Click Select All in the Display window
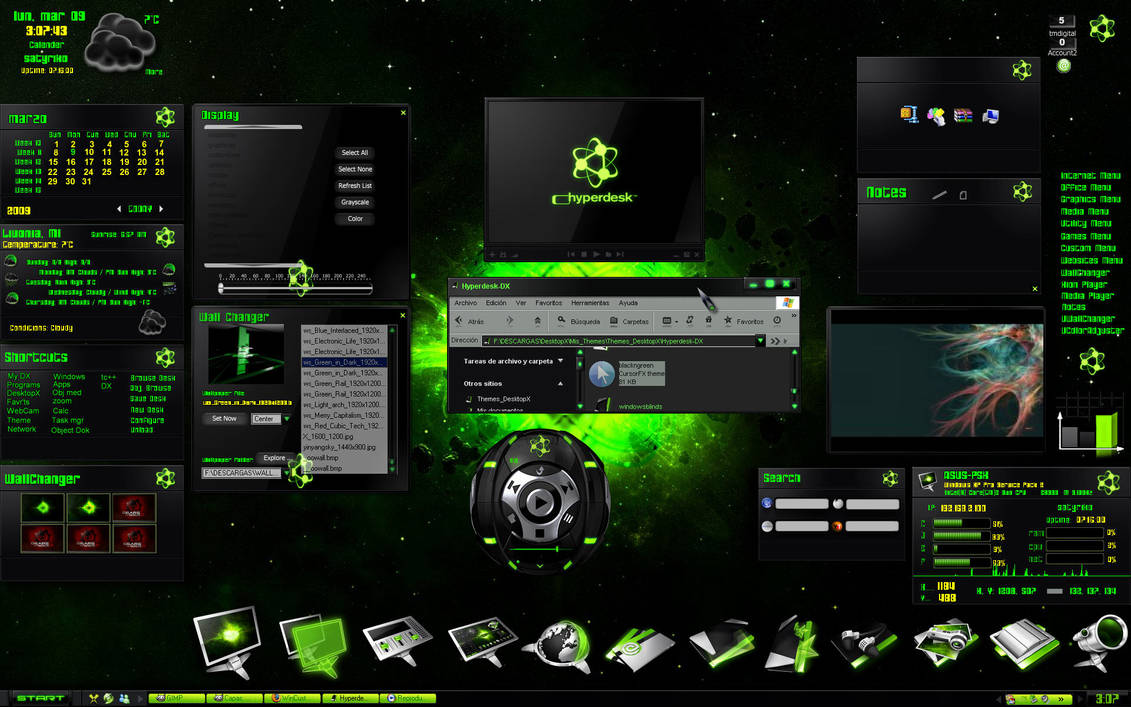Screen dimensions: 1131x707 coord(353,153)
